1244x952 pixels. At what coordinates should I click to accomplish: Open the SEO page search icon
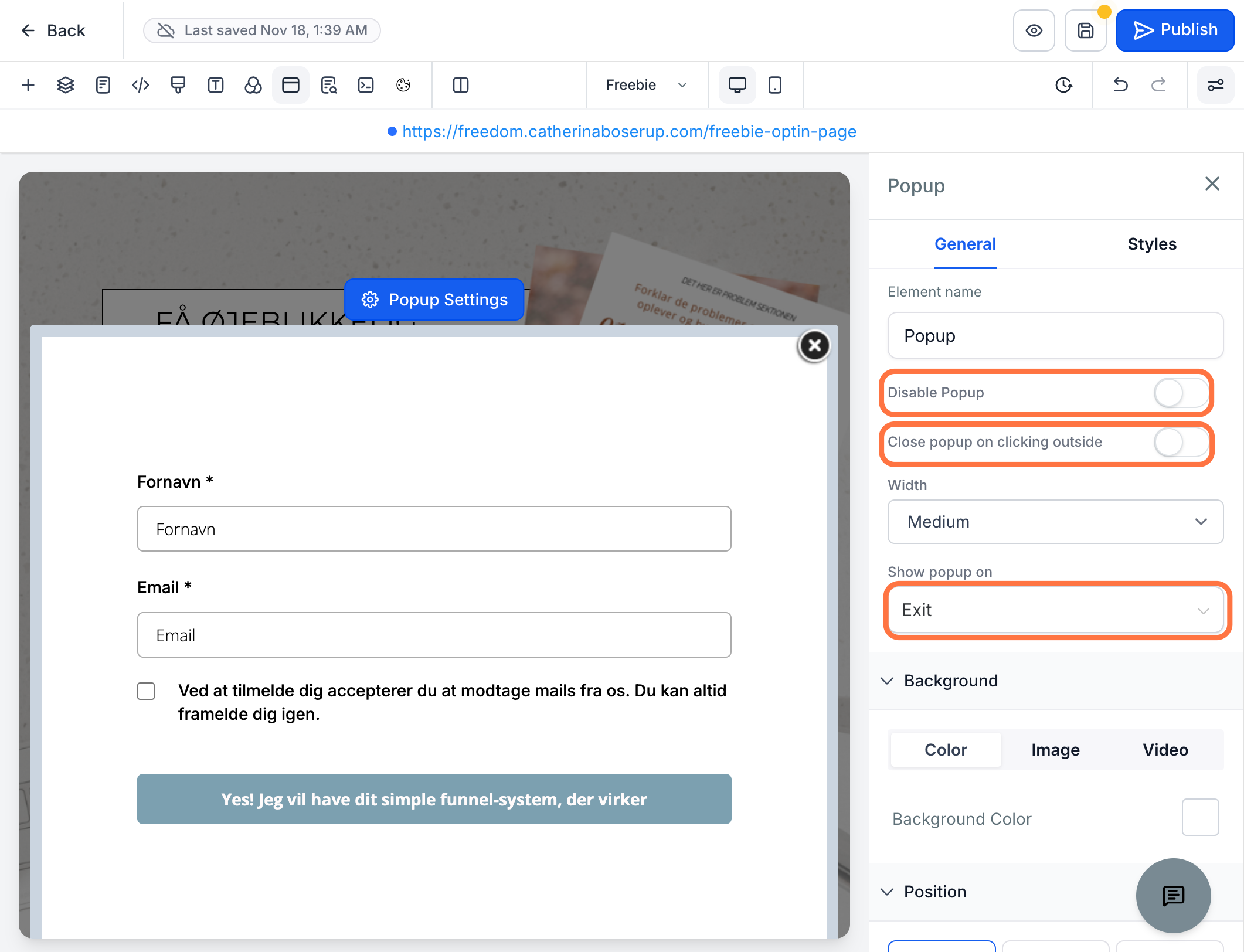pos(328,85)
